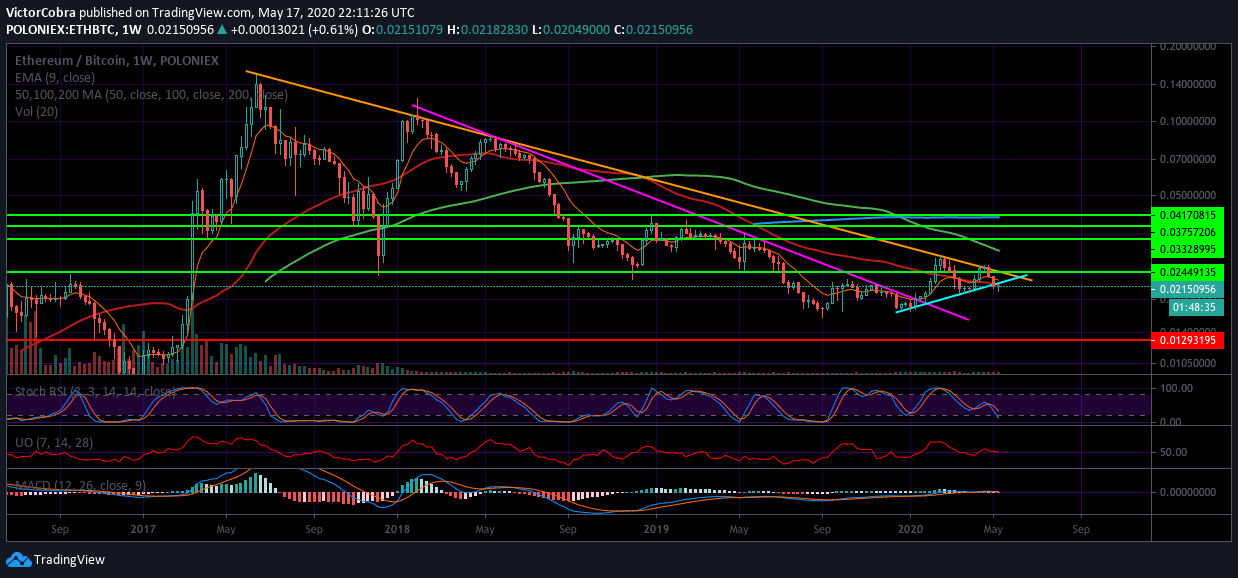Click the 0.10000000 price axis value

pyautogui.click(x=1188, y=121)
